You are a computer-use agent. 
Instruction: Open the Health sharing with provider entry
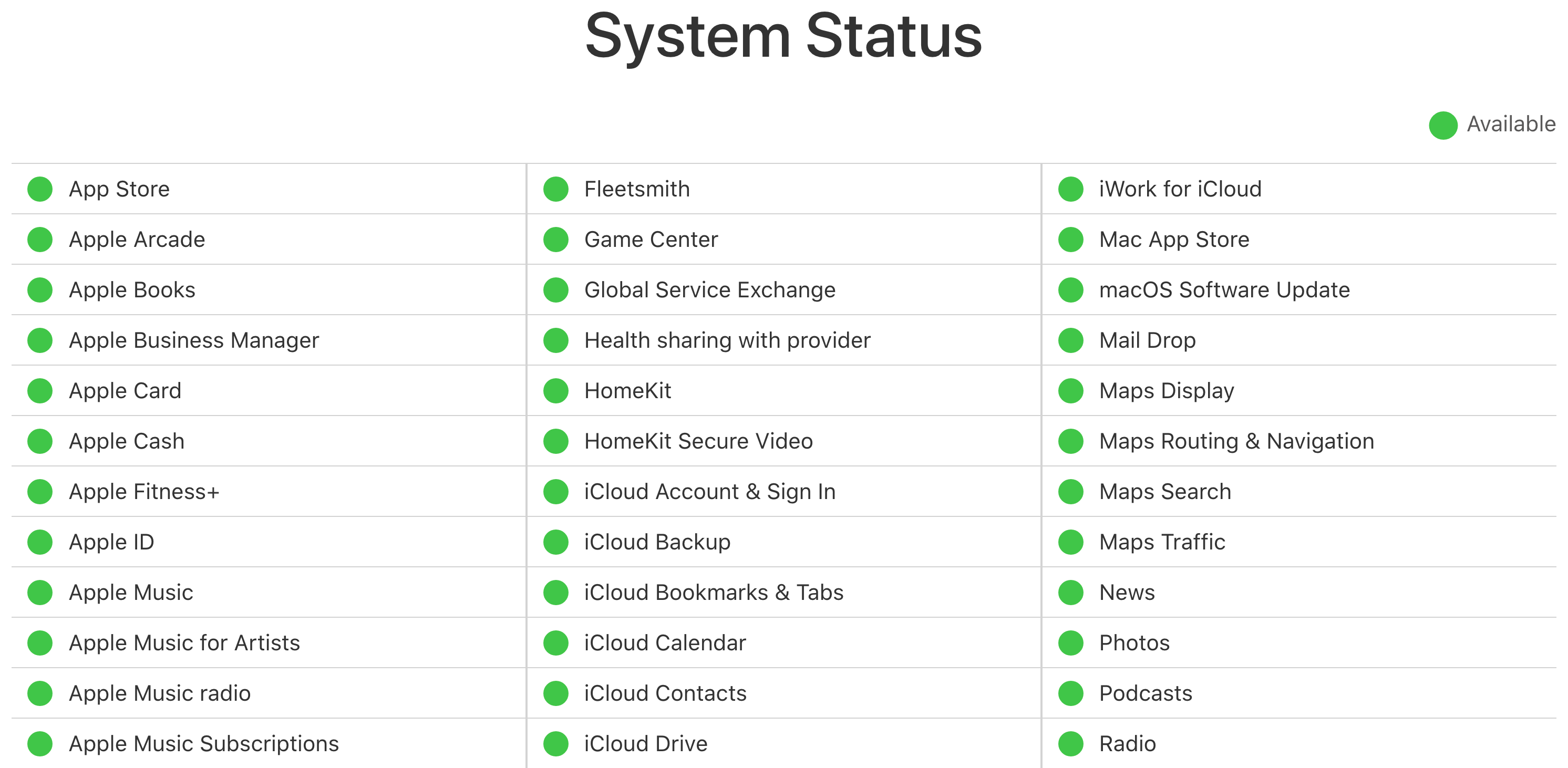click(727, 340)
